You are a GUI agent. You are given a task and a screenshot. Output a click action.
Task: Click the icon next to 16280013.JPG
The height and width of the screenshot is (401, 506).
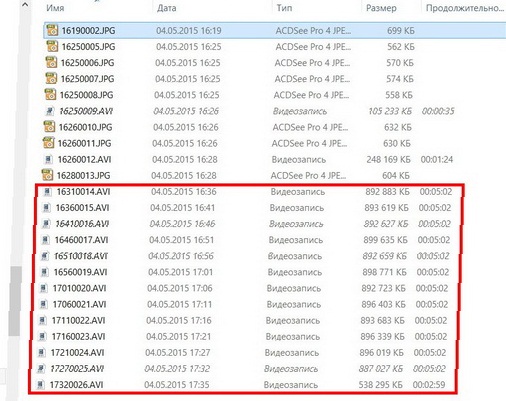point(47,175)
